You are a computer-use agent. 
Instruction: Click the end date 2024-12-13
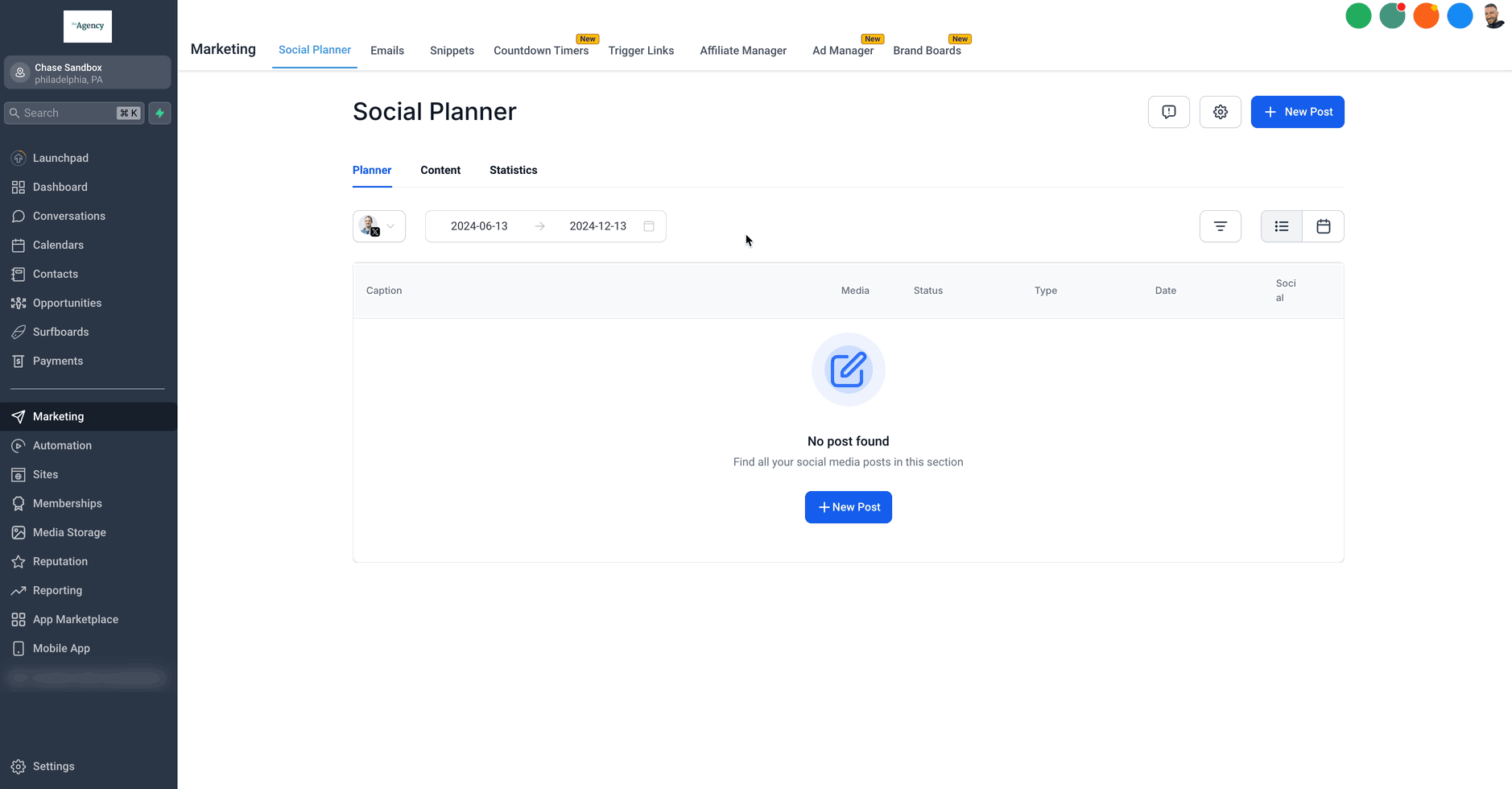pos(597,226)
